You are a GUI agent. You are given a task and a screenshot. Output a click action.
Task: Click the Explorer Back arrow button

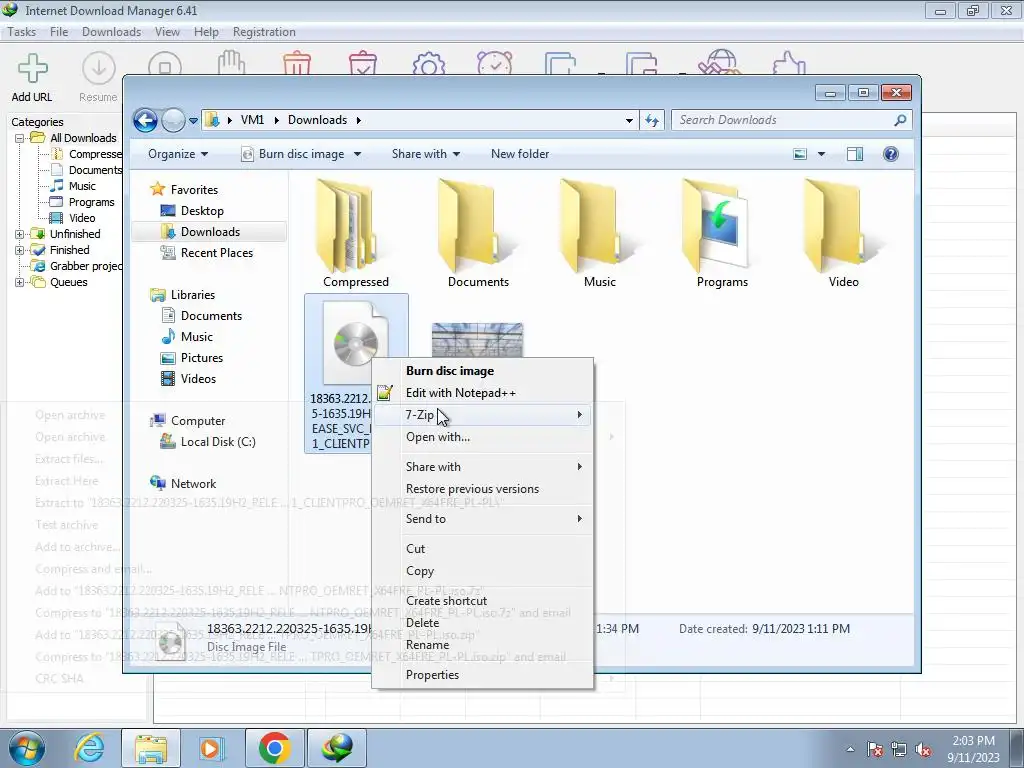(x=145, y=120)
